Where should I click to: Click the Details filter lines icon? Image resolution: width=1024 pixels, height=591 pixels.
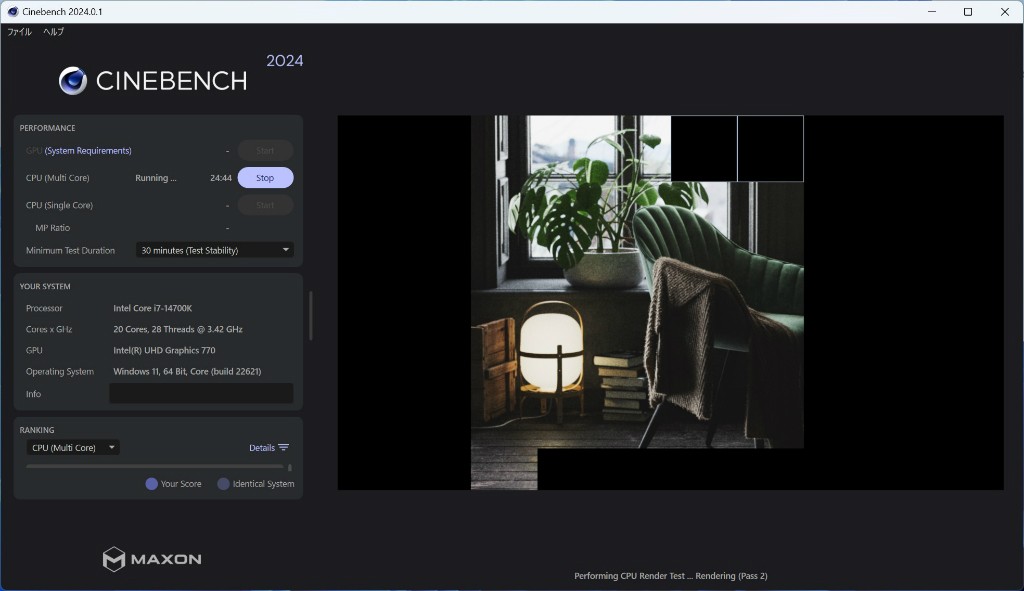point(284,448)
